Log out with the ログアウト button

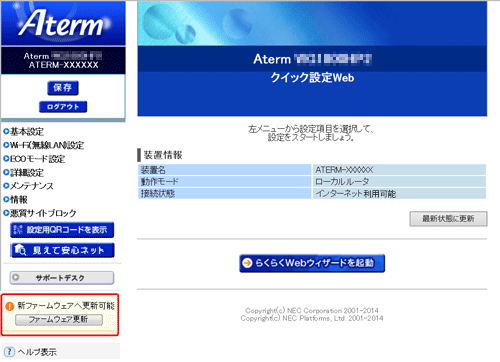pos(63,107)
